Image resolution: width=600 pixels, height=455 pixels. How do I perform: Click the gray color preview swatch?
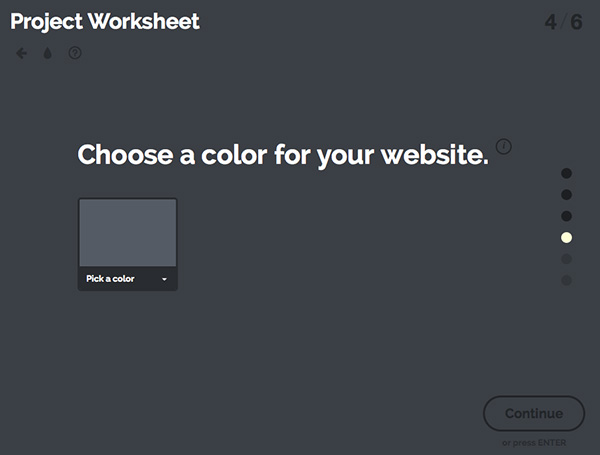(127, 232)
